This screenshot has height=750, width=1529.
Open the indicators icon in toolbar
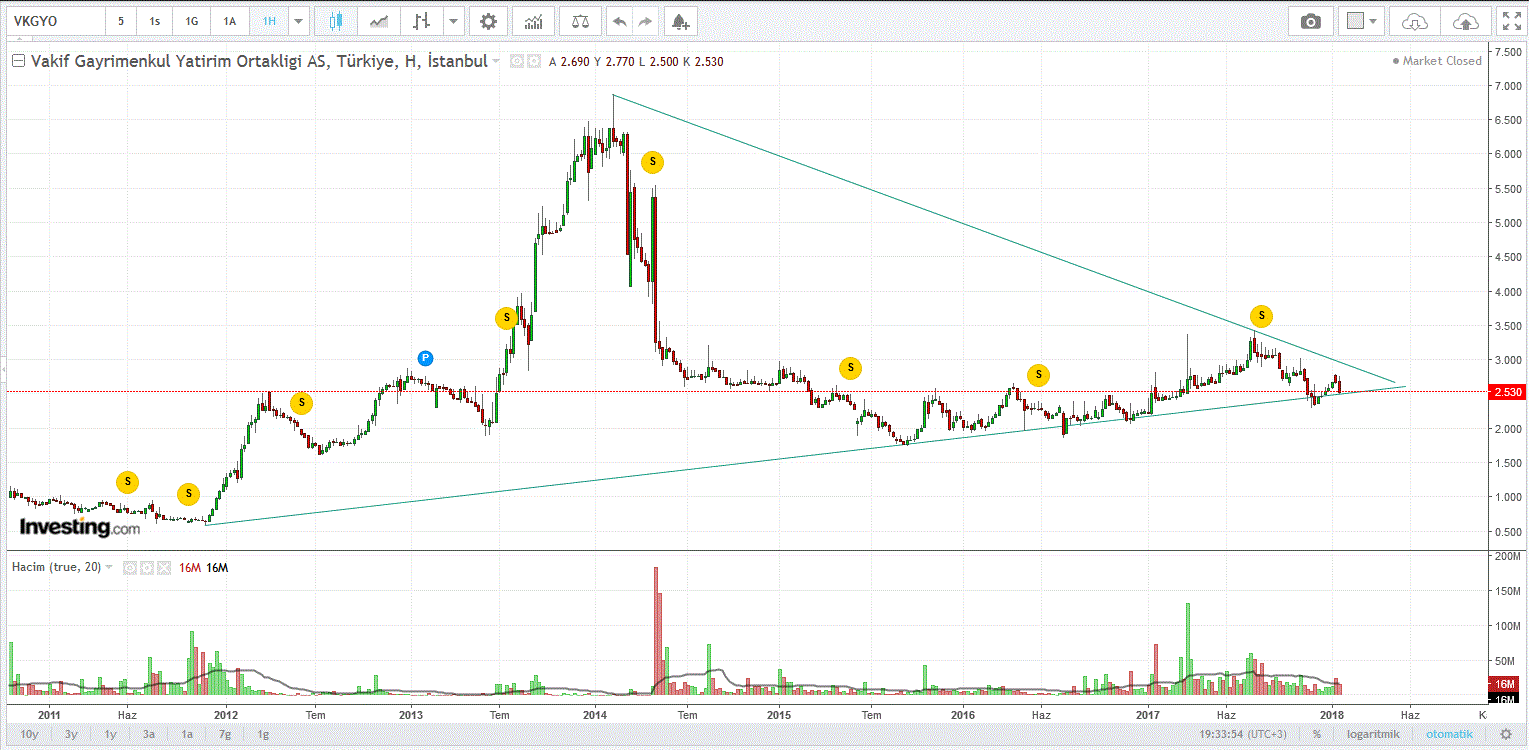coord(534,21)
